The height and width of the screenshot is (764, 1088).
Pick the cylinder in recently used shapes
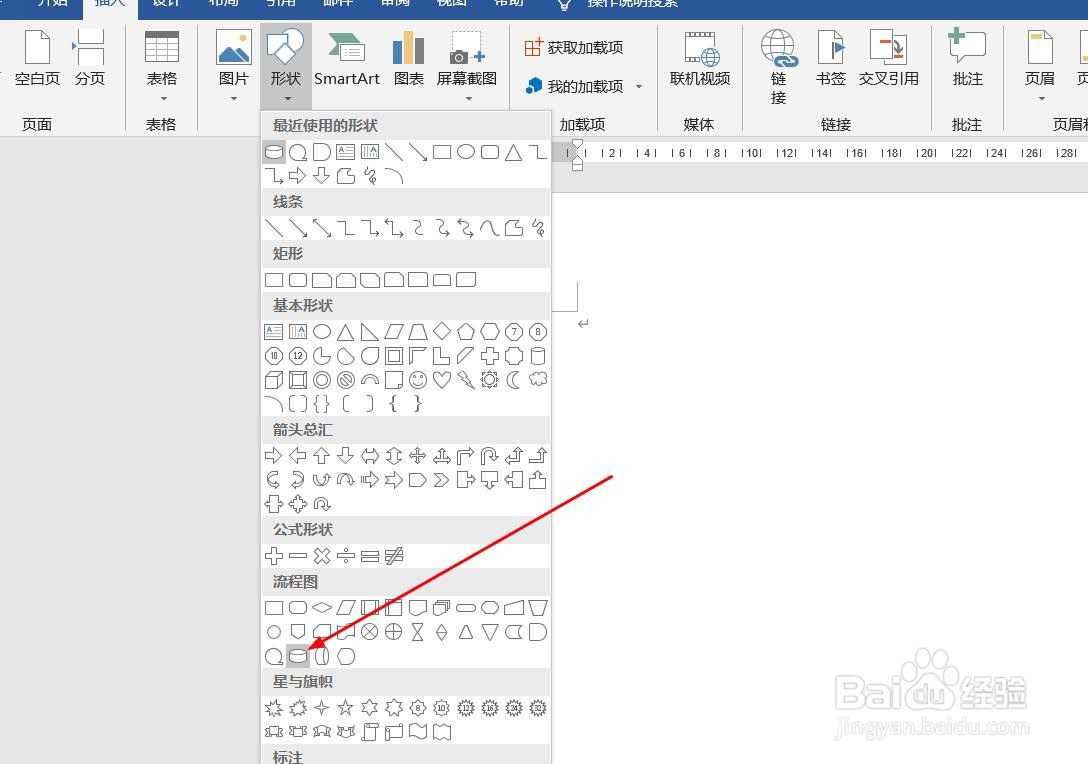pos(274,152)
